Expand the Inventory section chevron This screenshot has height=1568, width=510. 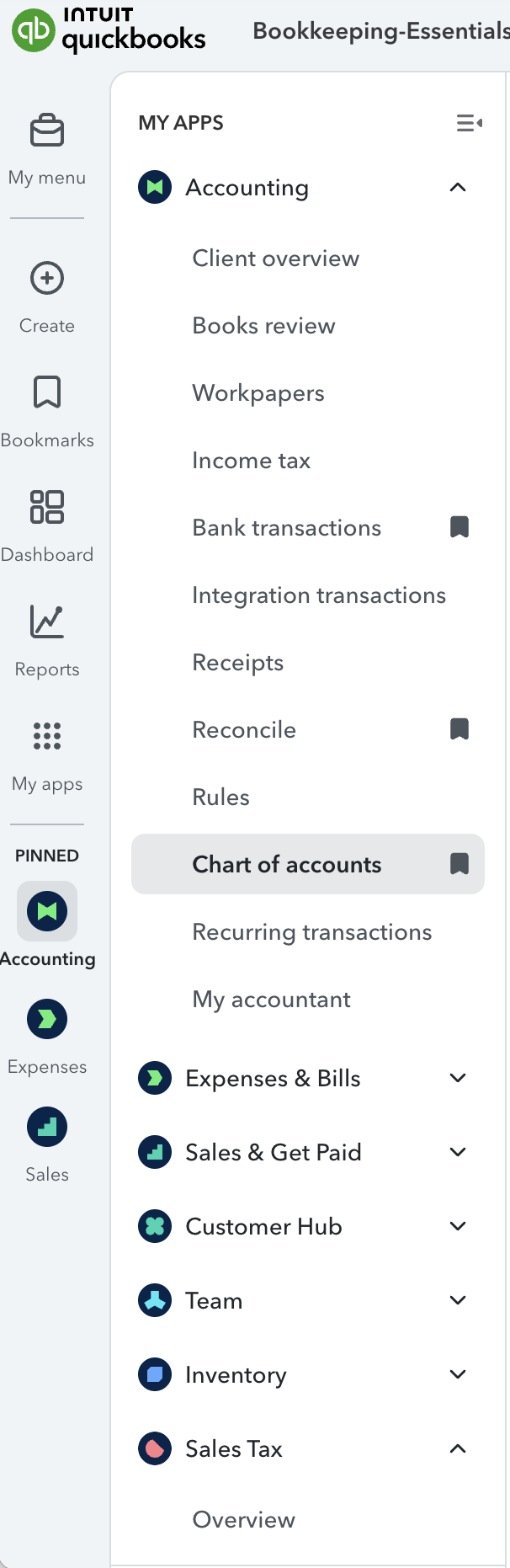click(x=458, y=1374)
